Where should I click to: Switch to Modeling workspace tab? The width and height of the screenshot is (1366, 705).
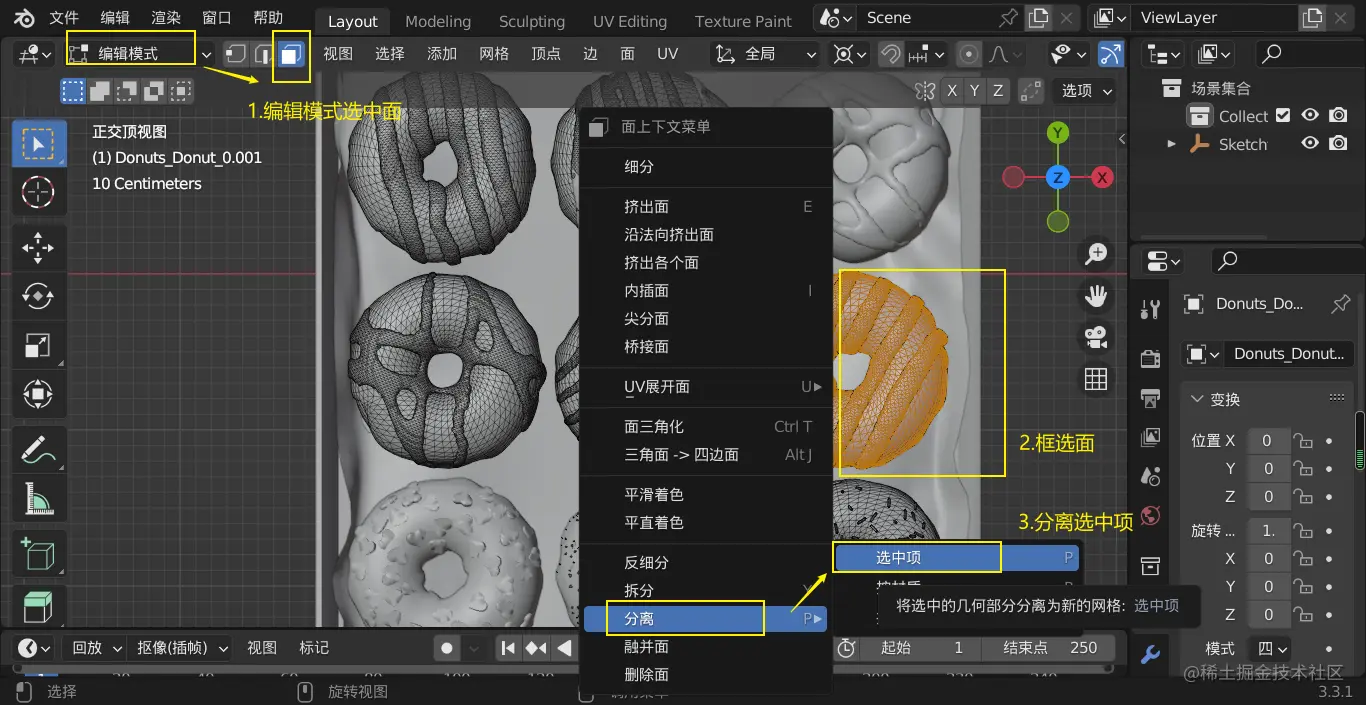438,21
